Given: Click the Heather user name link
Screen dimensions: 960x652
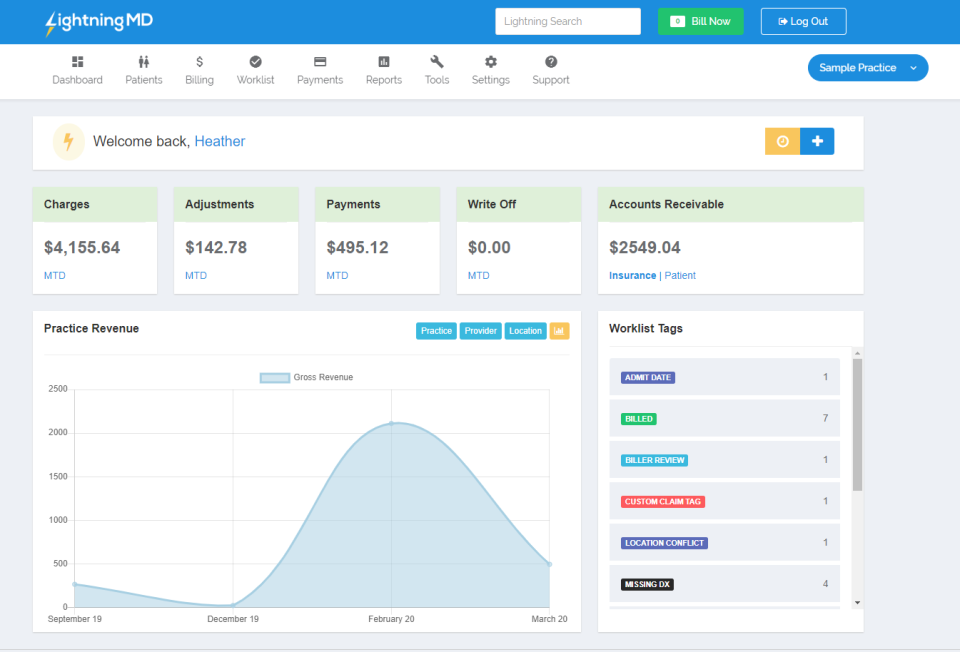Looking at the screenshot, I should [x=220, y=141].
